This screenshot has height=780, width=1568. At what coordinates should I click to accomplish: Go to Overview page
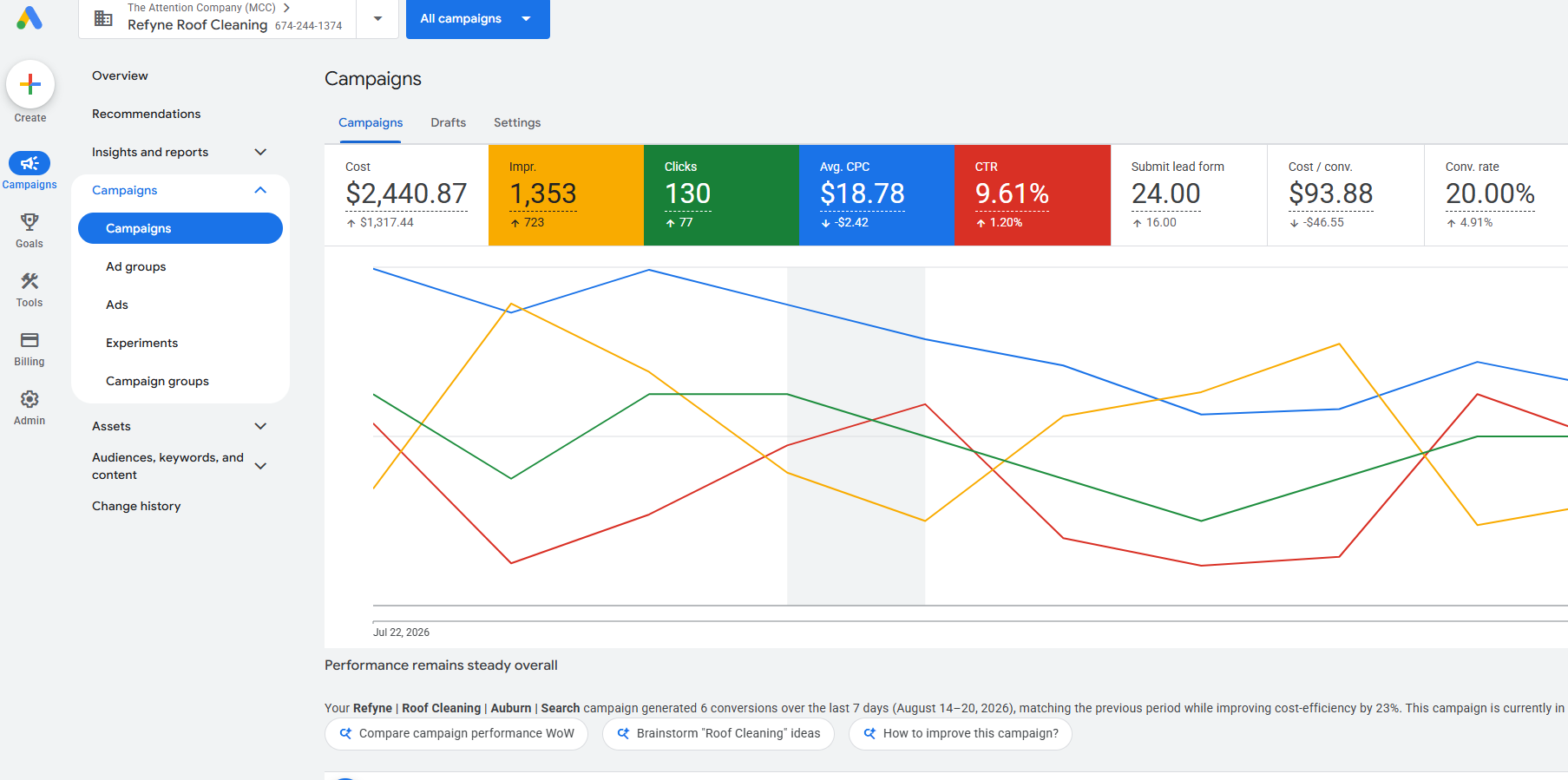tap(120, 75)
